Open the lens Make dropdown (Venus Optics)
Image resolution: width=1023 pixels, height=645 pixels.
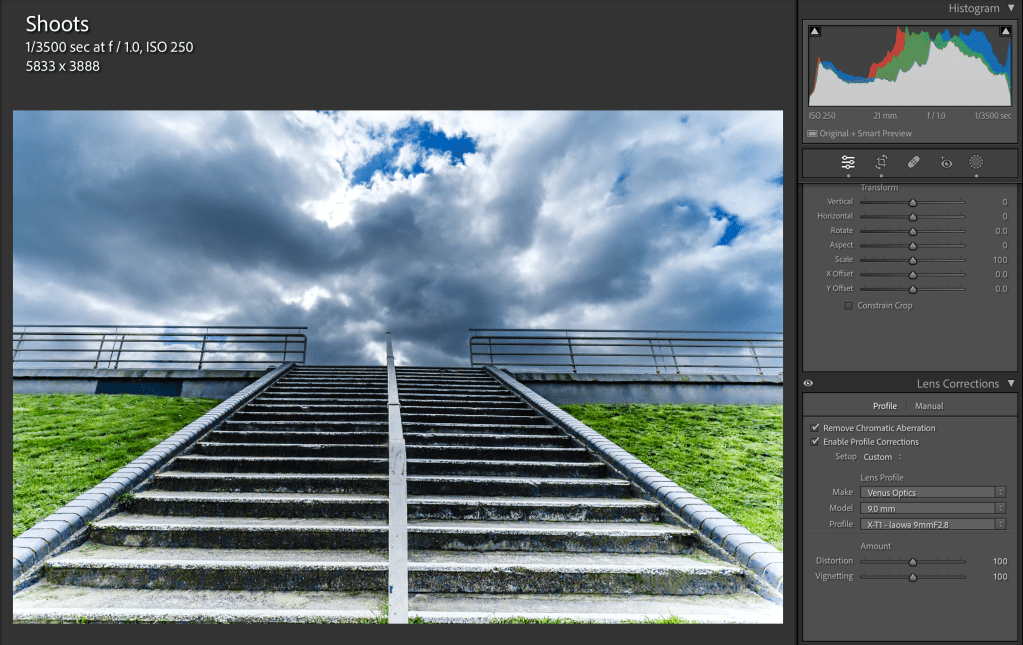932,492
